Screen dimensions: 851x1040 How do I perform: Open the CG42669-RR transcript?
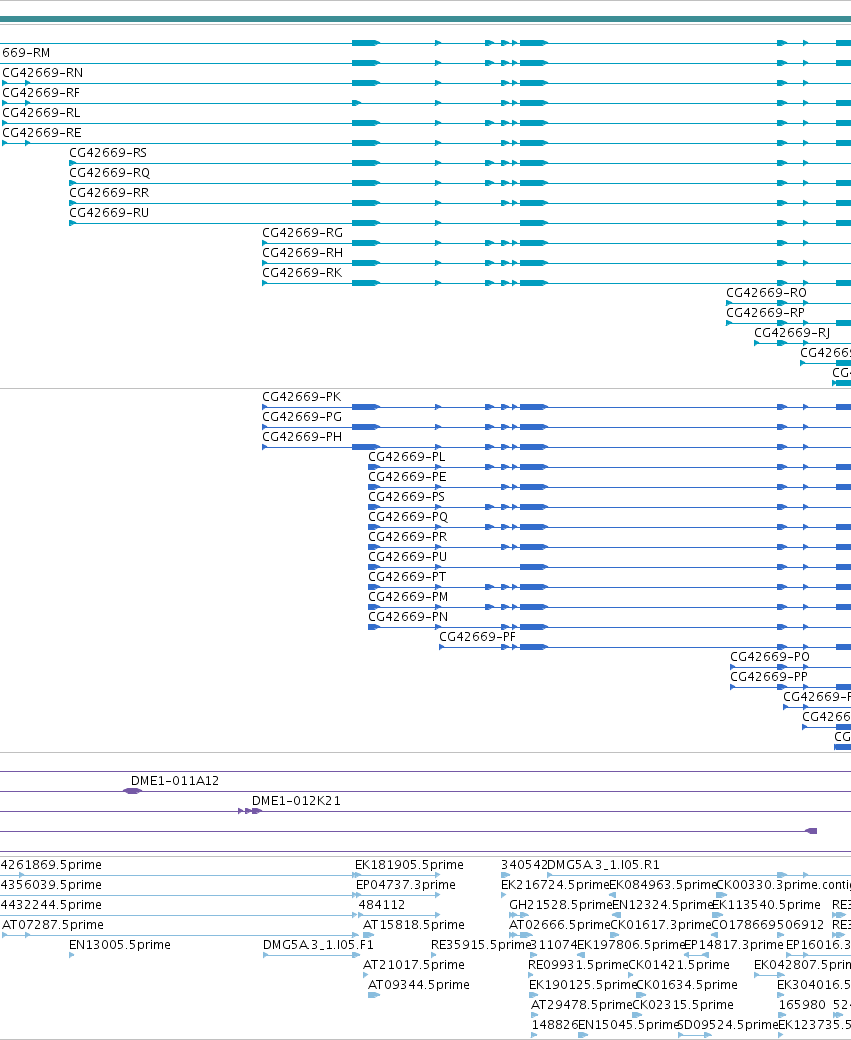coord(109,192)
